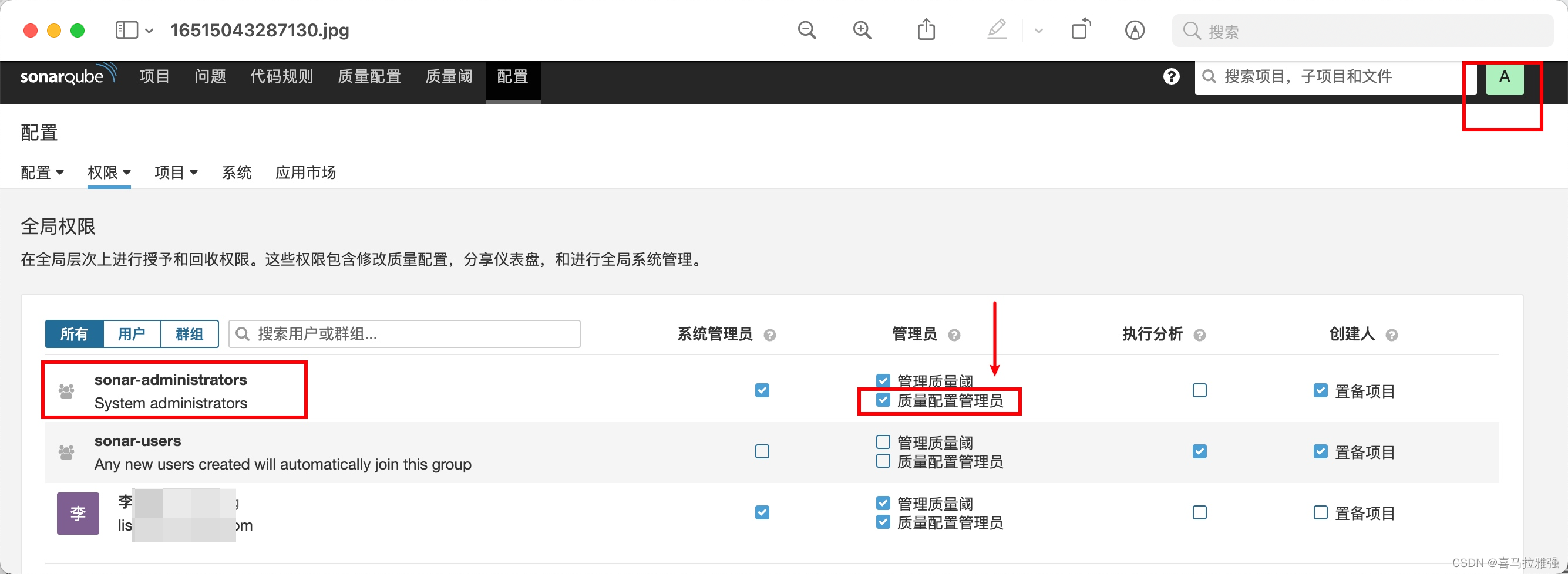Screen dimensions: 1568x574
Task: Open 质量阈 in top navigation
Action: point(449,77)
